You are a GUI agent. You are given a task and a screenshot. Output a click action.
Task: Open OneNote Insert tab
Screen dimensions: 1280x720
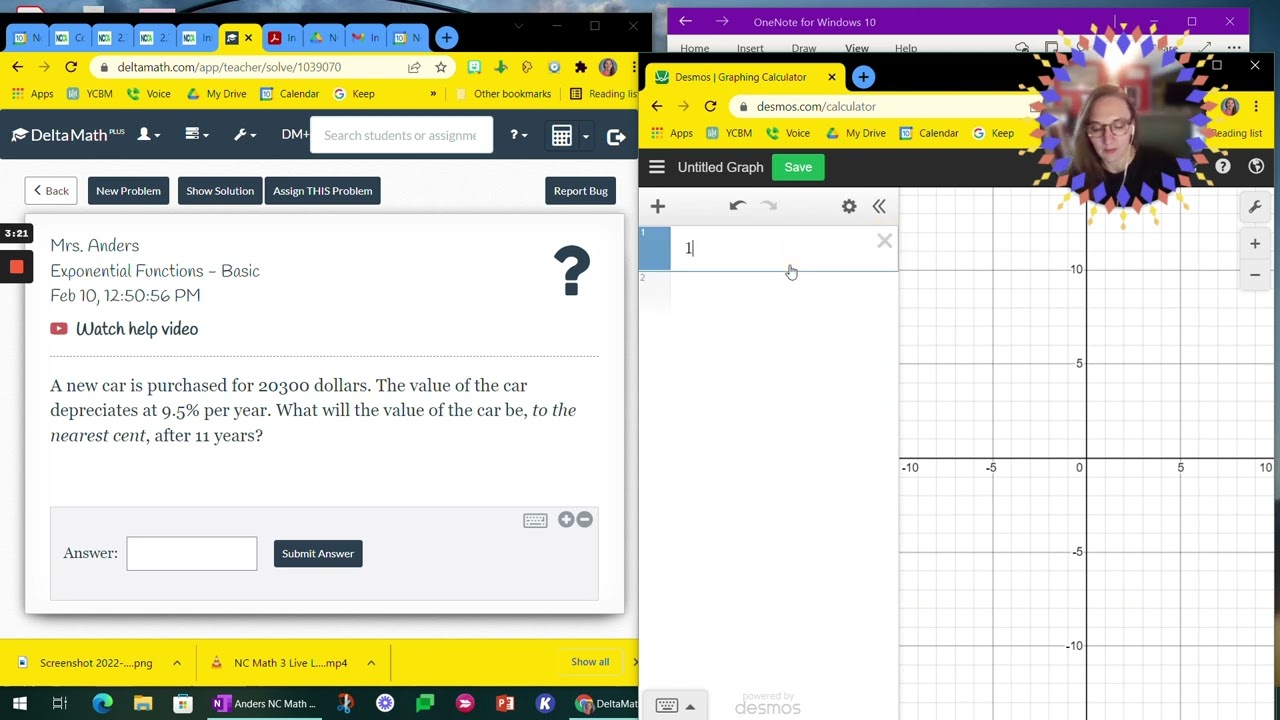click(x=750, y=48)
